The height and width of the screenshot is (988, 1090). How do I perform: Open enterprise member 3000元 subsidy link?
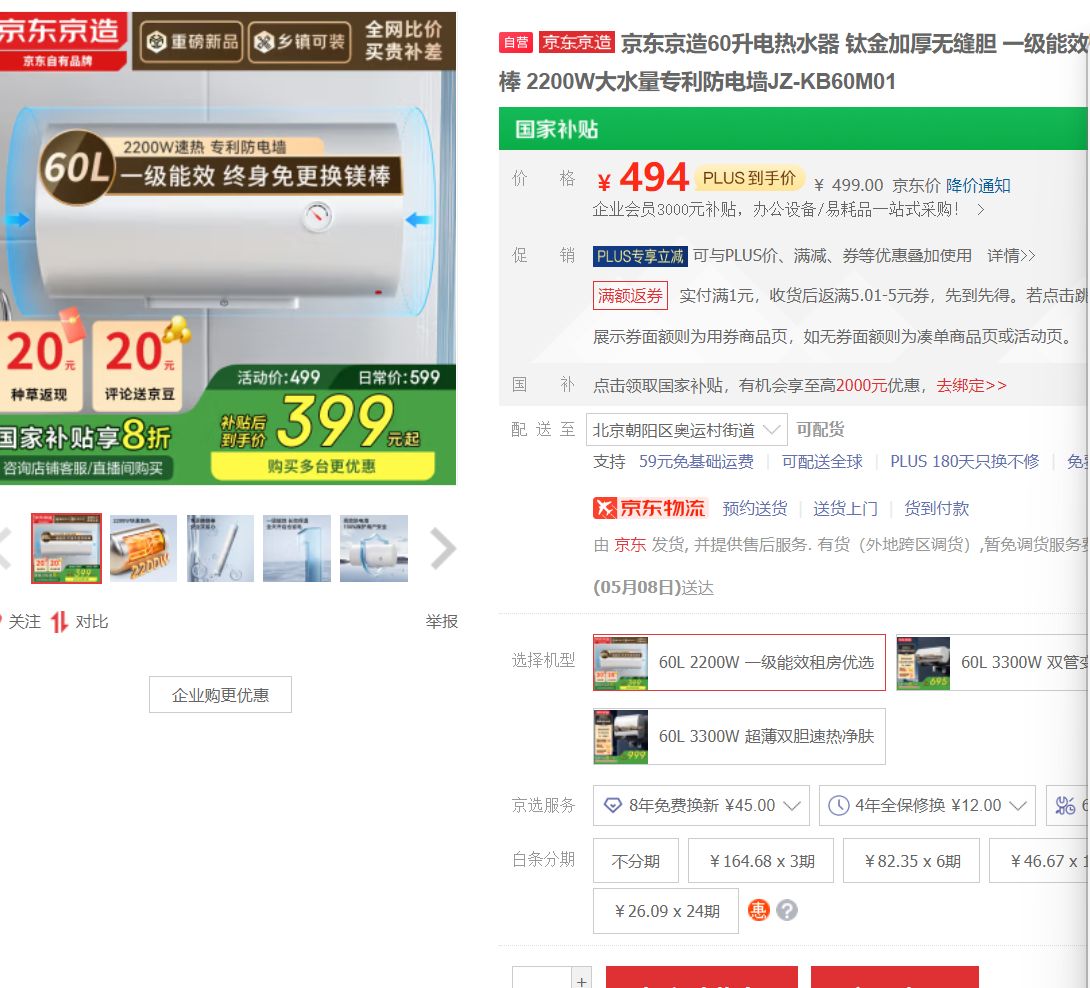(775, 209)
